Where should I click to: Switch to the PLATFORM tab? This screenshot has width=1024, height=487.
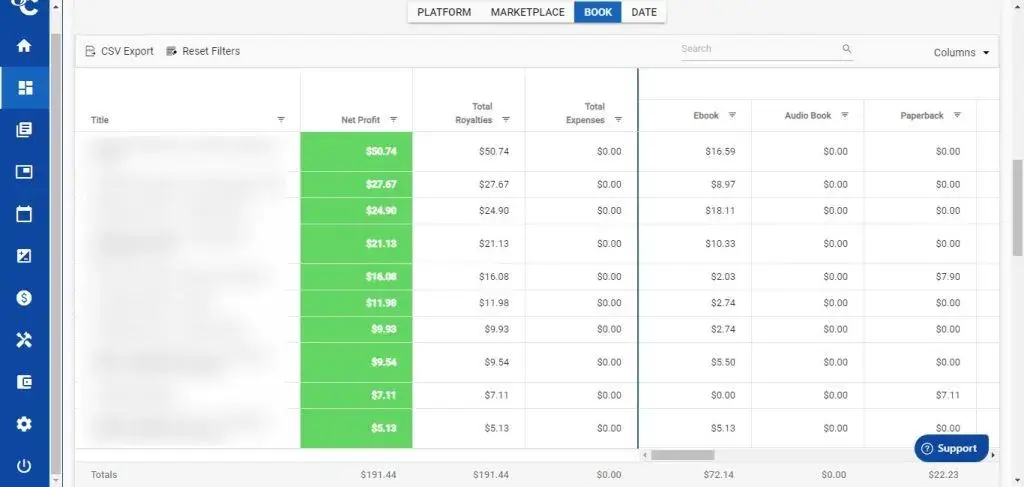pos(444,12)
